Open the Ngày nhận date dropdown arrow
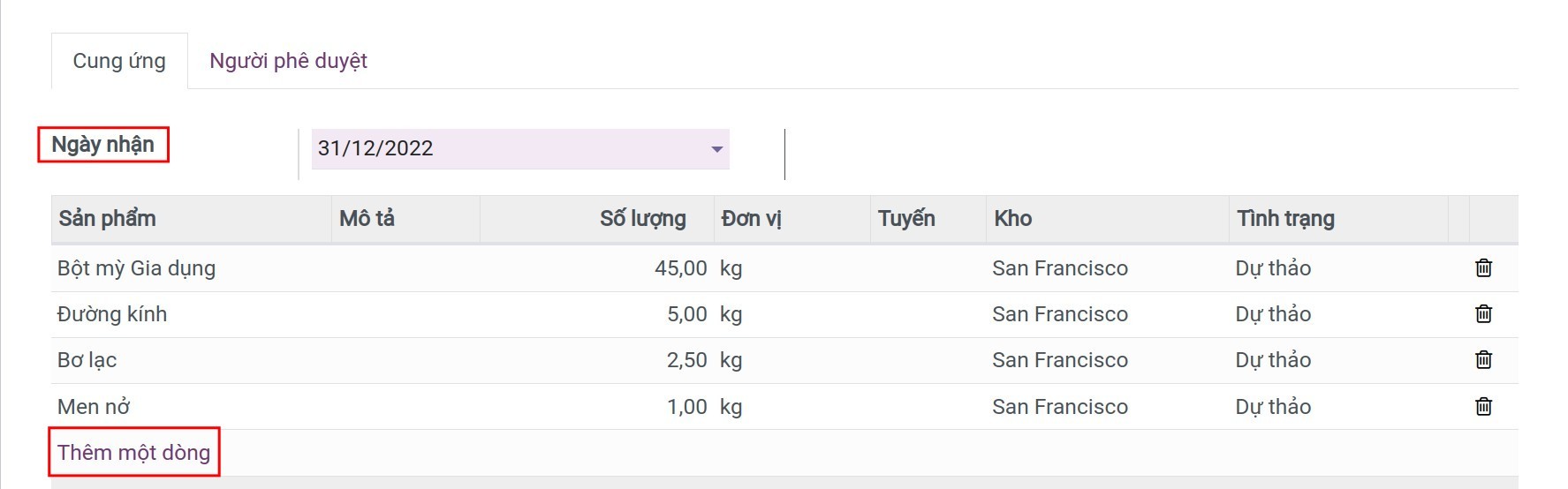 coord(717,149)
